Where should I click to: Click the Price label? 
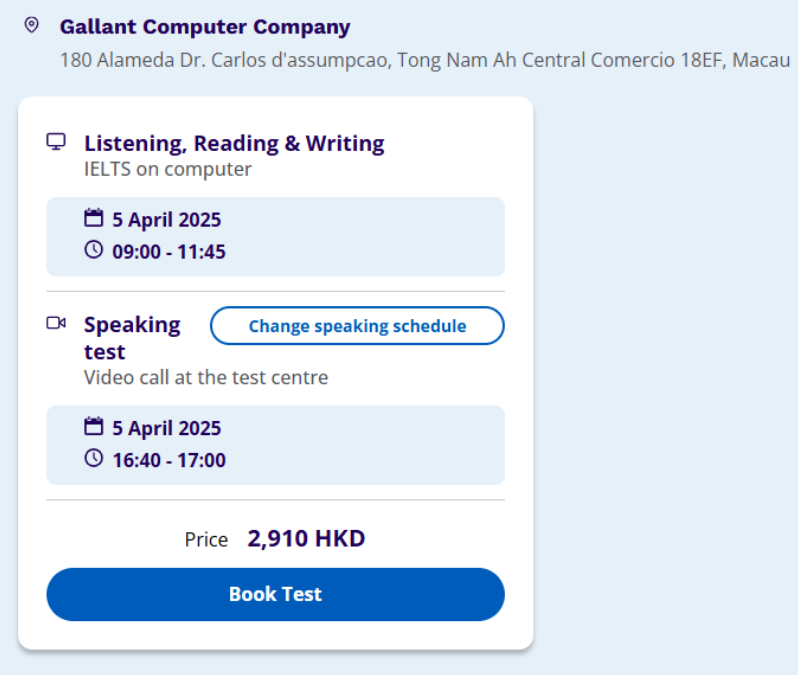pyautogui.click(x=206, y=540)
